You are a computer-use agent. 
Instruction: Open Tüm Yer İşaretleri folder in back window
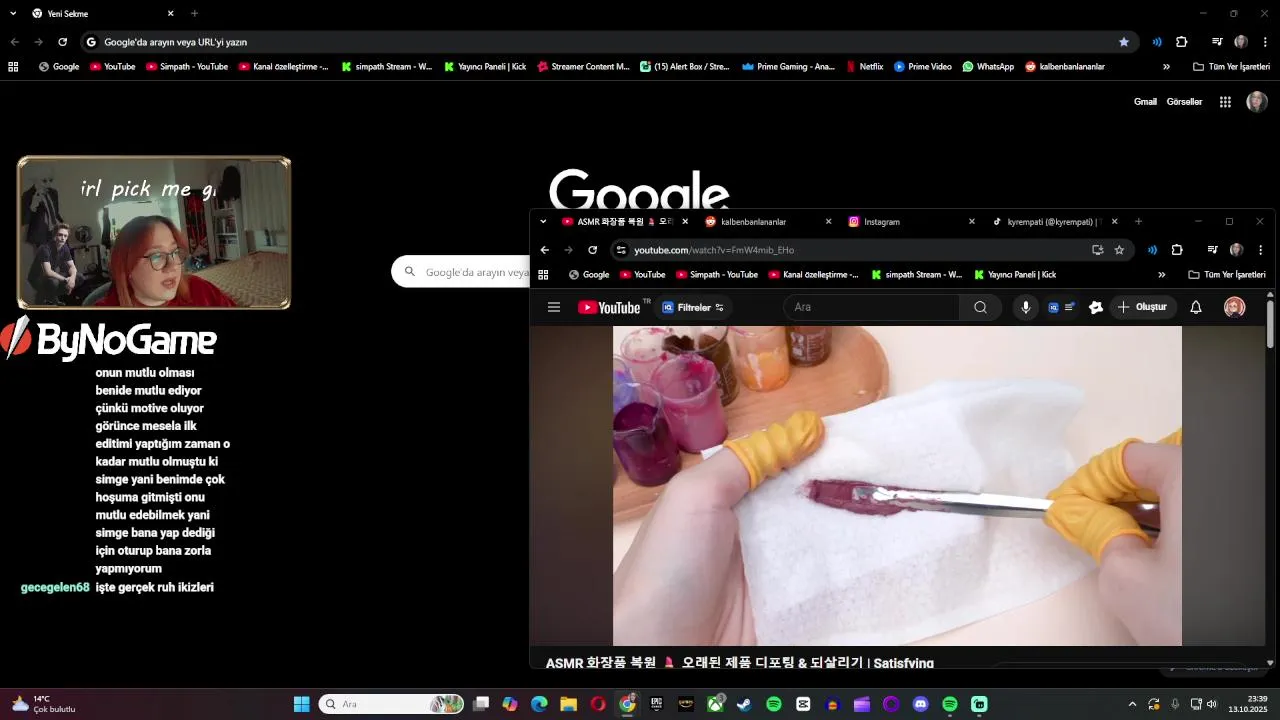coord(1231,67)
